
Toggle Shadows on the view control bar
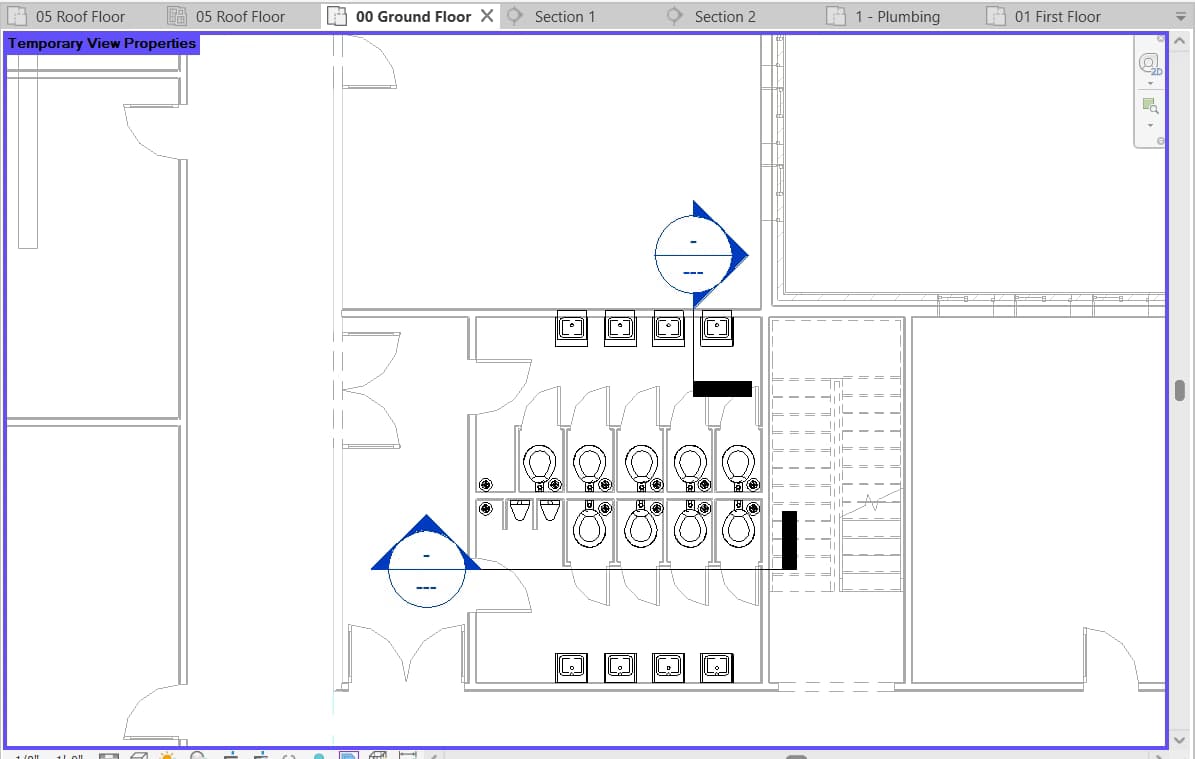point(196,755)
